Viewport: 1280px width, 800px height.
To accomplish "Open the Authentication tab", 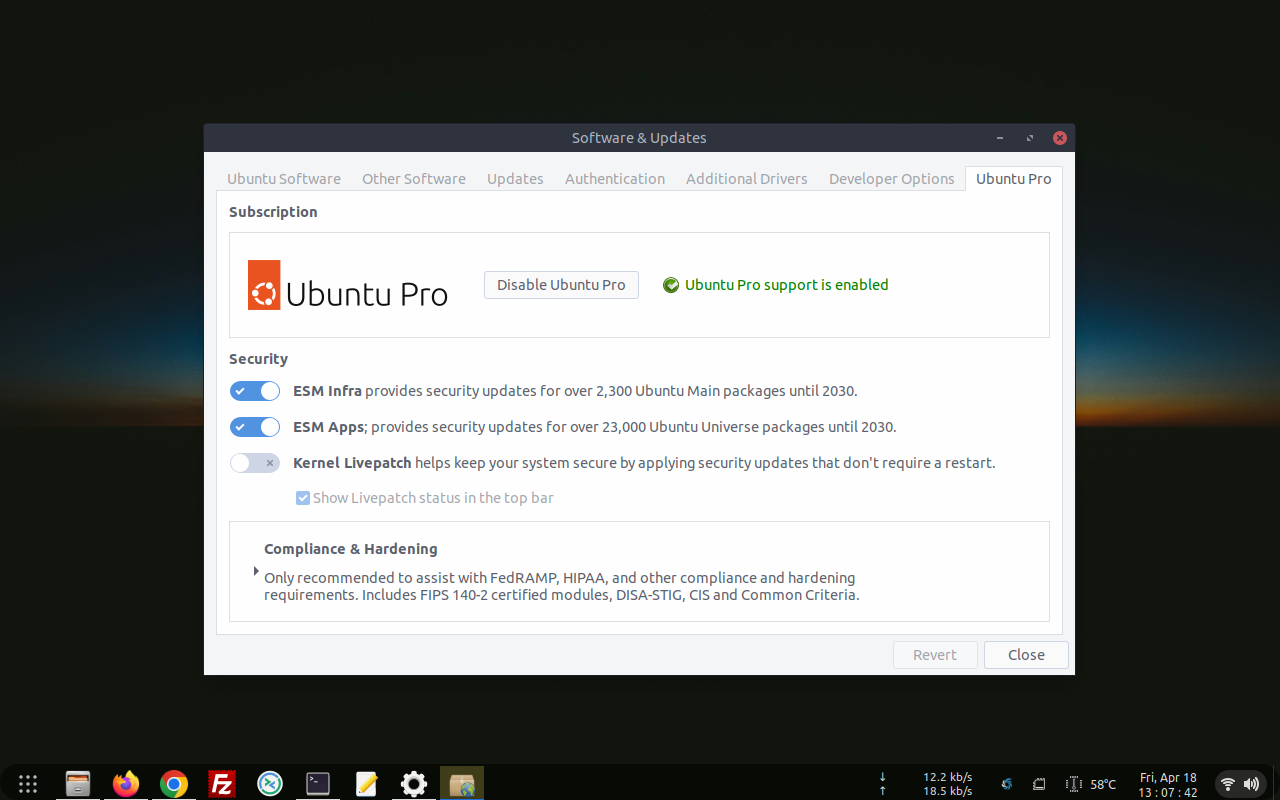I will click(x=615, y=179).
